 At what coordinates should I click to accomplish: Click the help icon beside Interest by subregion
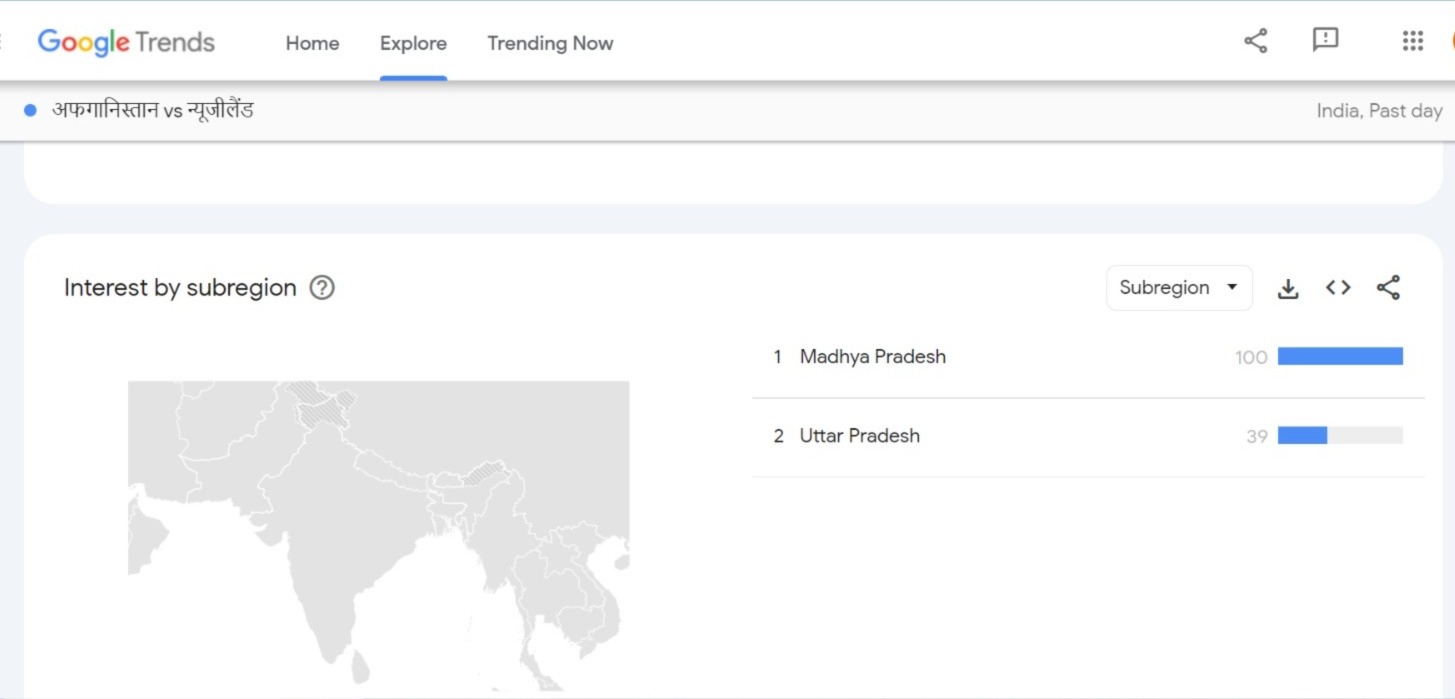coord(322,288)
